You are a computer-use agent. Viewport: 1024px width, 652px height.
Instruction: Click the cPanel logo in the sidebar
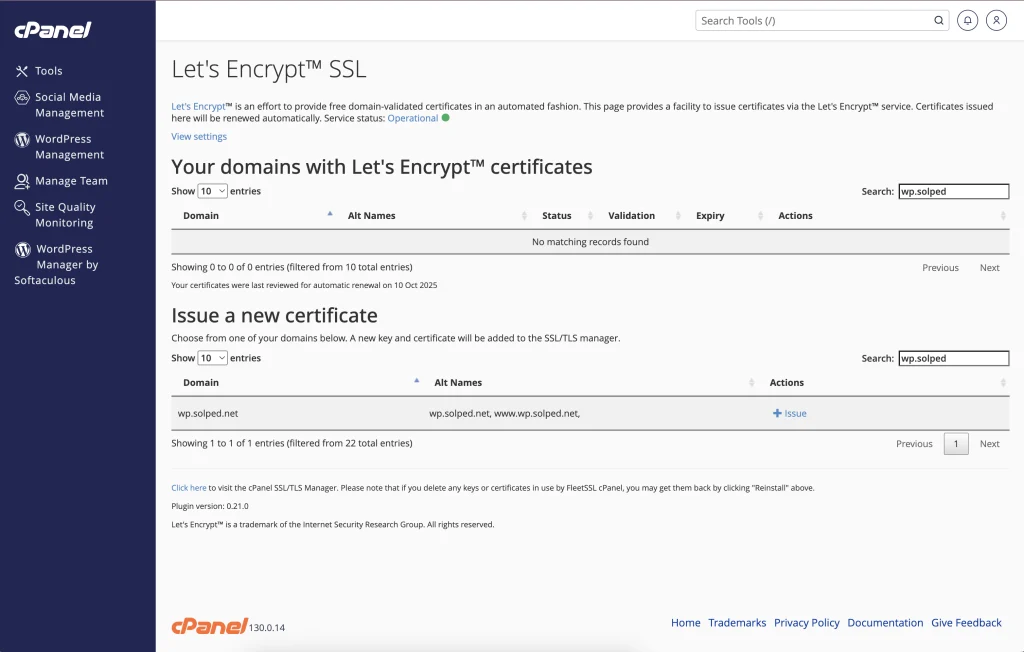pyautogui.click(x=53, y=30)
